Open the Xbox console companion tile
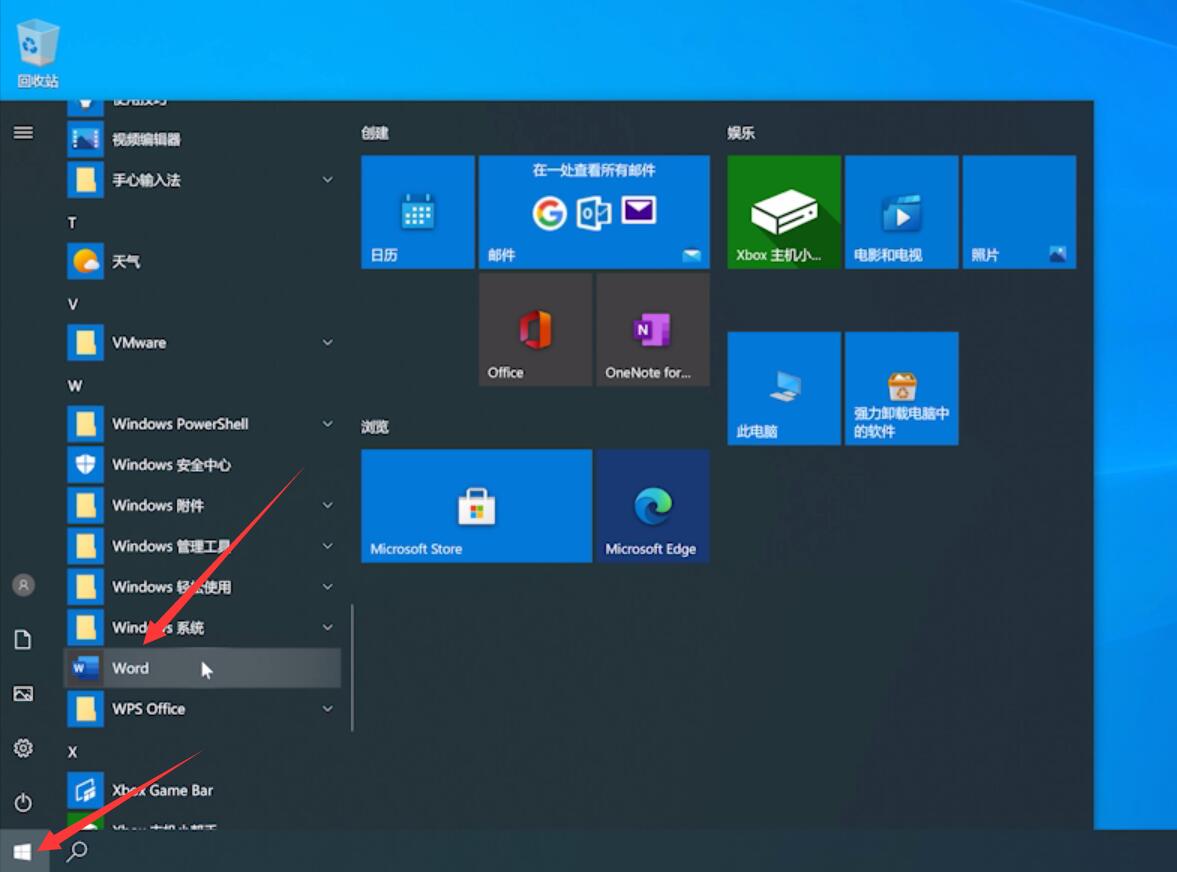The height and width of the screenshot is (872, 1177). 784,212
